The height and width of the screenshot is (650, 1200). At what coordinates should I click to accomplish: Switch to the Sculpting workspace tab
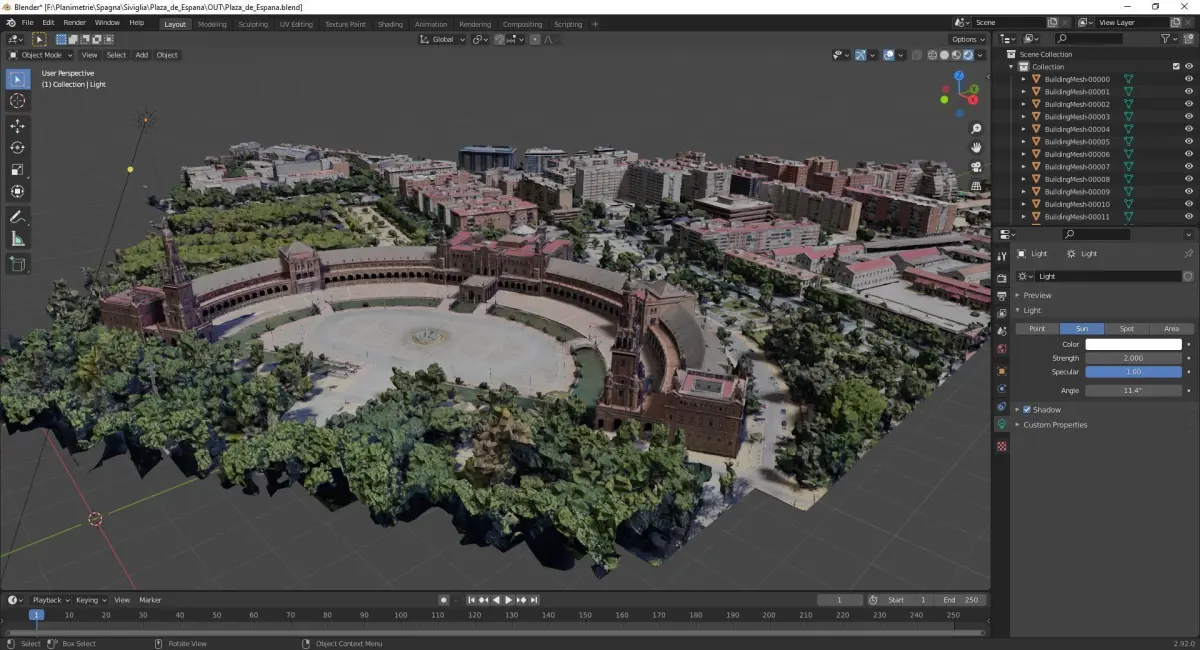click(x=253, y=24)
